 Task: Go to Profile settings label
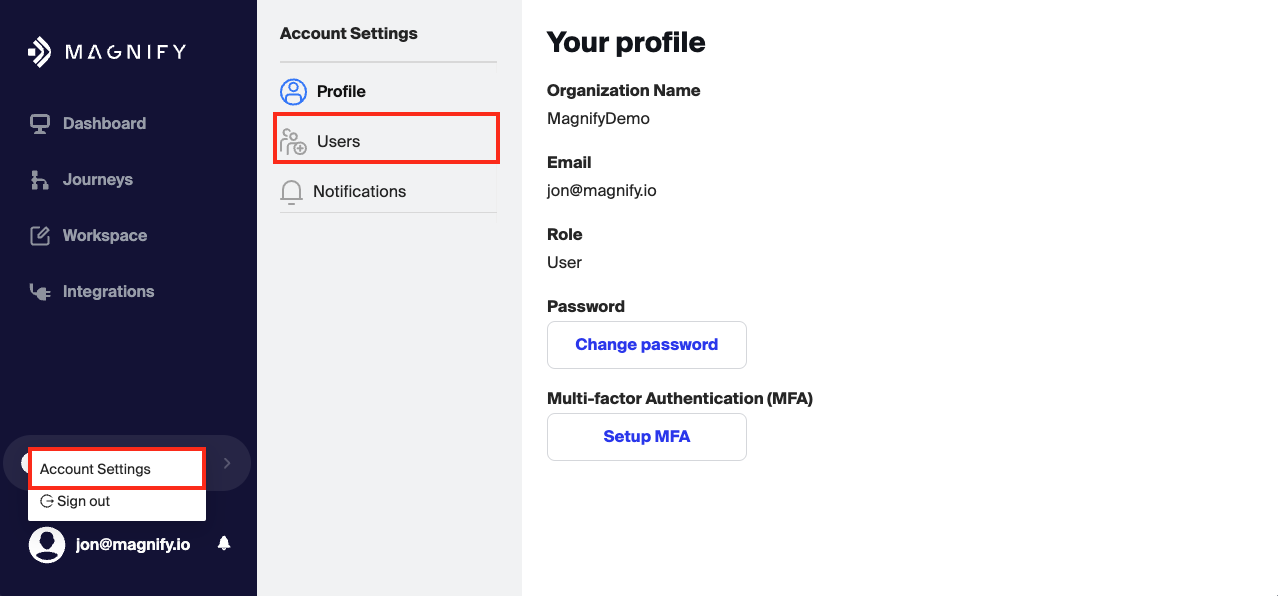pos(341,92)
